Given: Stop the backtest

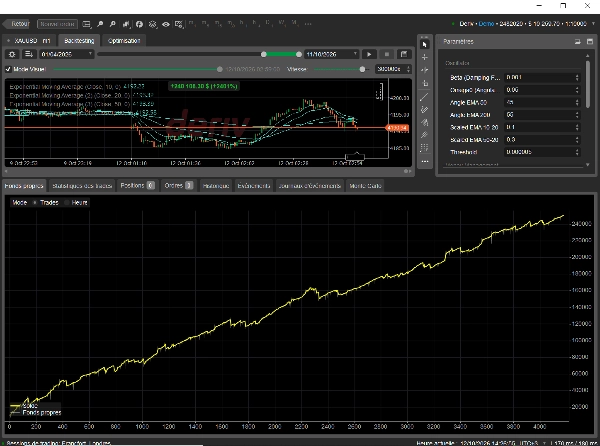Looking at the screenshot, I should tap(386, 54).
